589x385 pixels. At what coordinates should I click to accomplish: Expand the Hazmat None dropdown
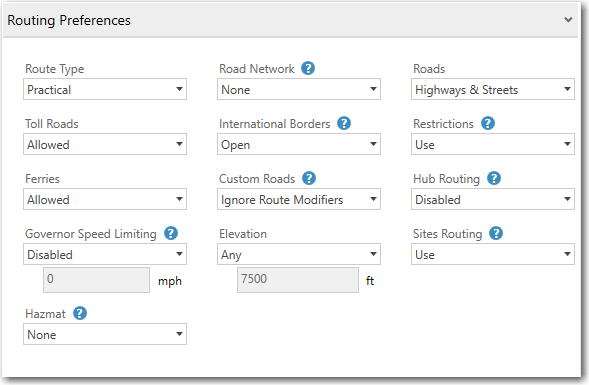pyautogui.click(x=105, y=334)
